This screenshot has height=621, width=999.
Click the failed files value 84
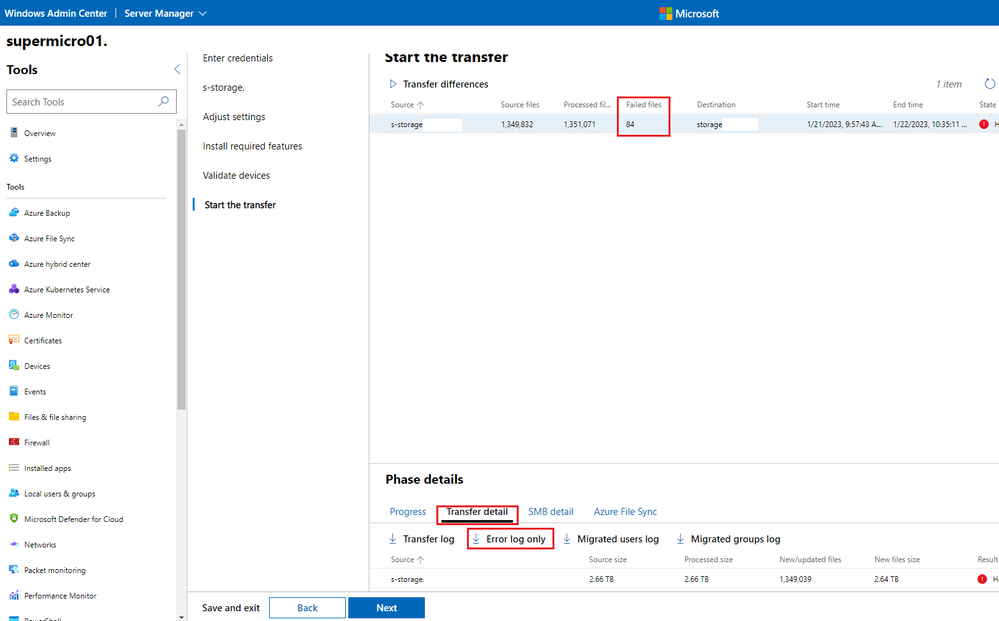coord(630,124)
